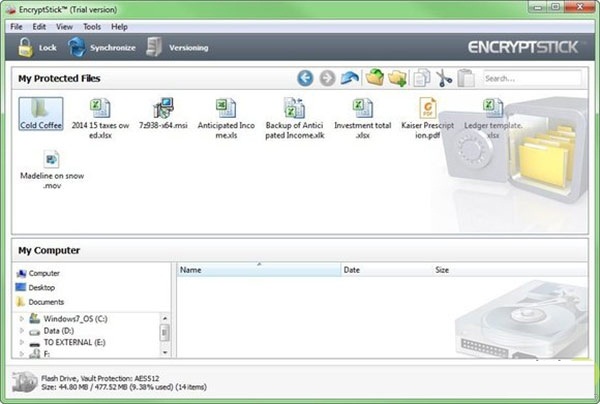Click the go up one level arrow
Viewport: 600px width, 404px height.
(x=349, y=78)
